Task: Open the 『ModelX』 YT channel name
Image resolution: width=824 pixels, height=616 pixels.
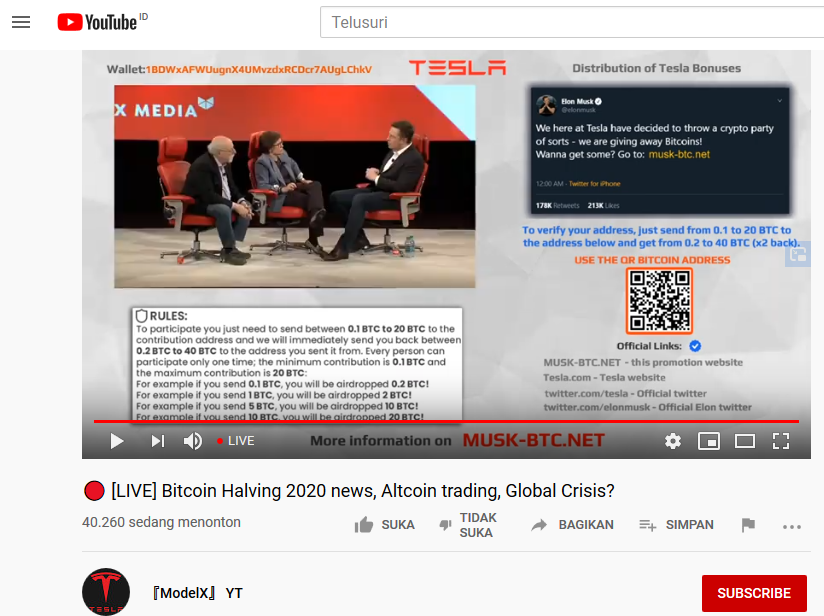Action: click(197, 593)
